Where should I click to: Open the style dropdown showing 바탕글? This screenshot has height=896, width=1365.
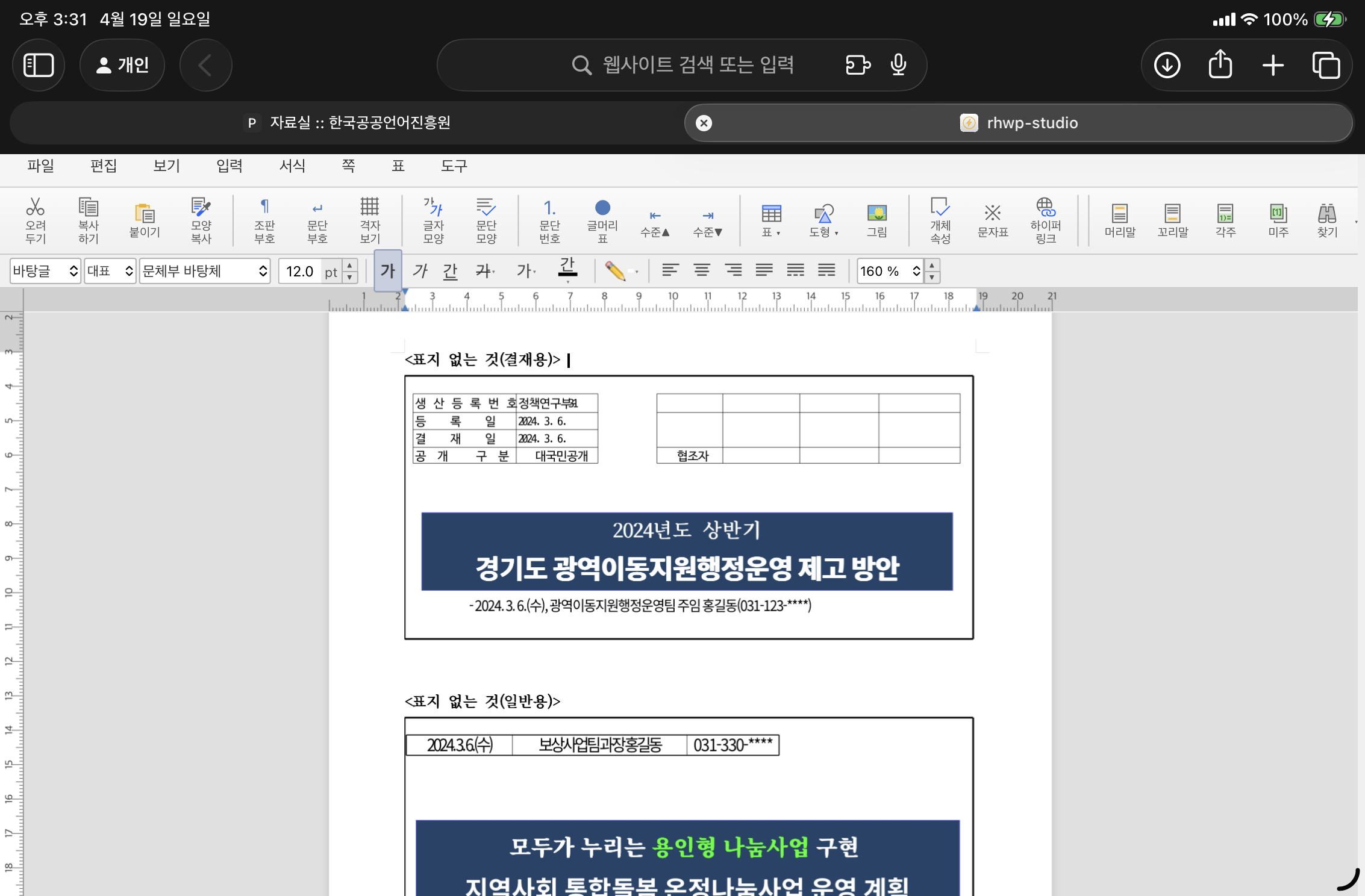tap(45, 271)
